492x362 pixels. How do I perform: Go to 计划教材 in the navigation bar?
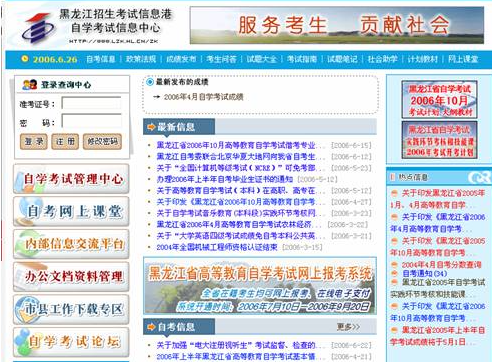click(423, 59)
